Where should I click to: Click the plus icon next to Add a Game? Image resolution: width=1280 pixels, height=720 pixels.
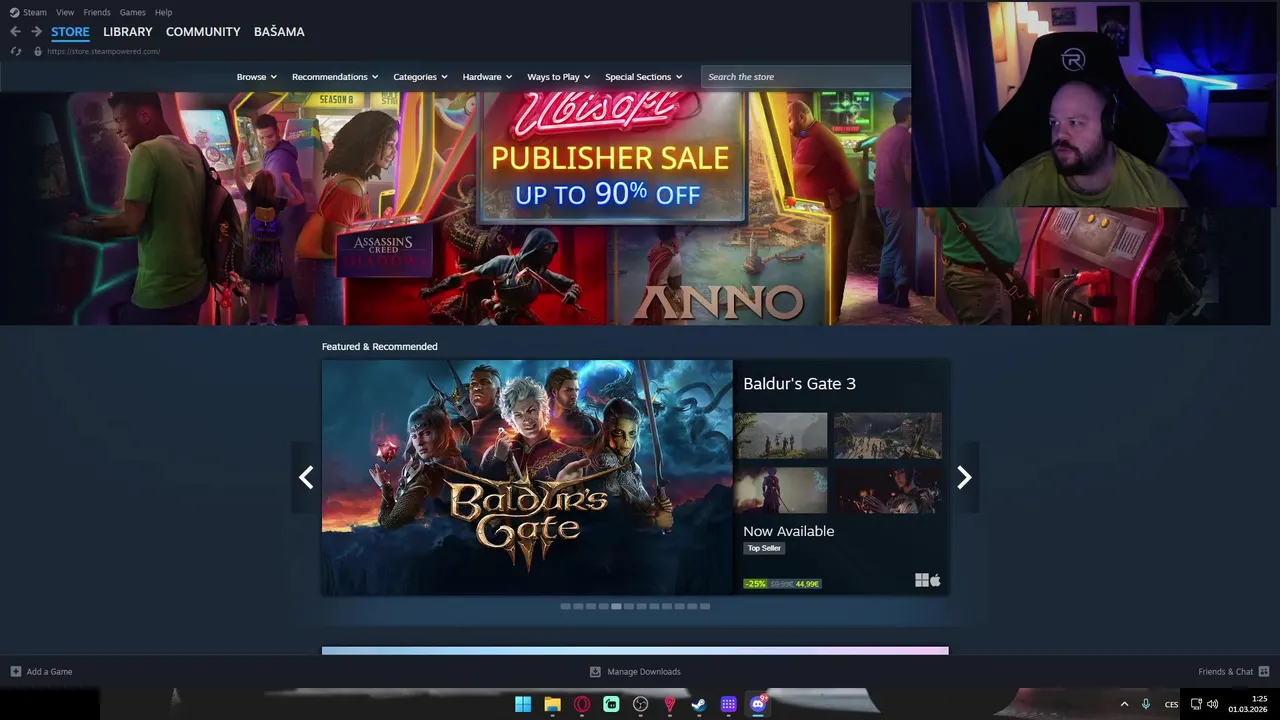coord(15,671)
